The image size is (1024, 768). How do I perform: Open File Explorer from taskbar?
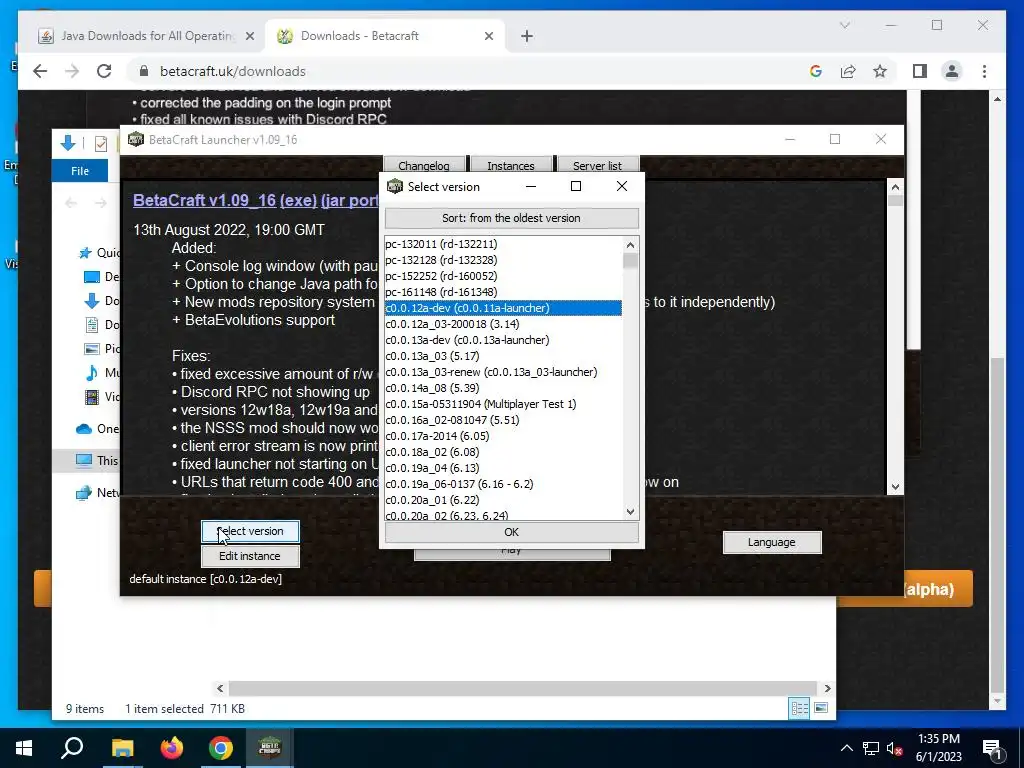(x=122, y=748)
